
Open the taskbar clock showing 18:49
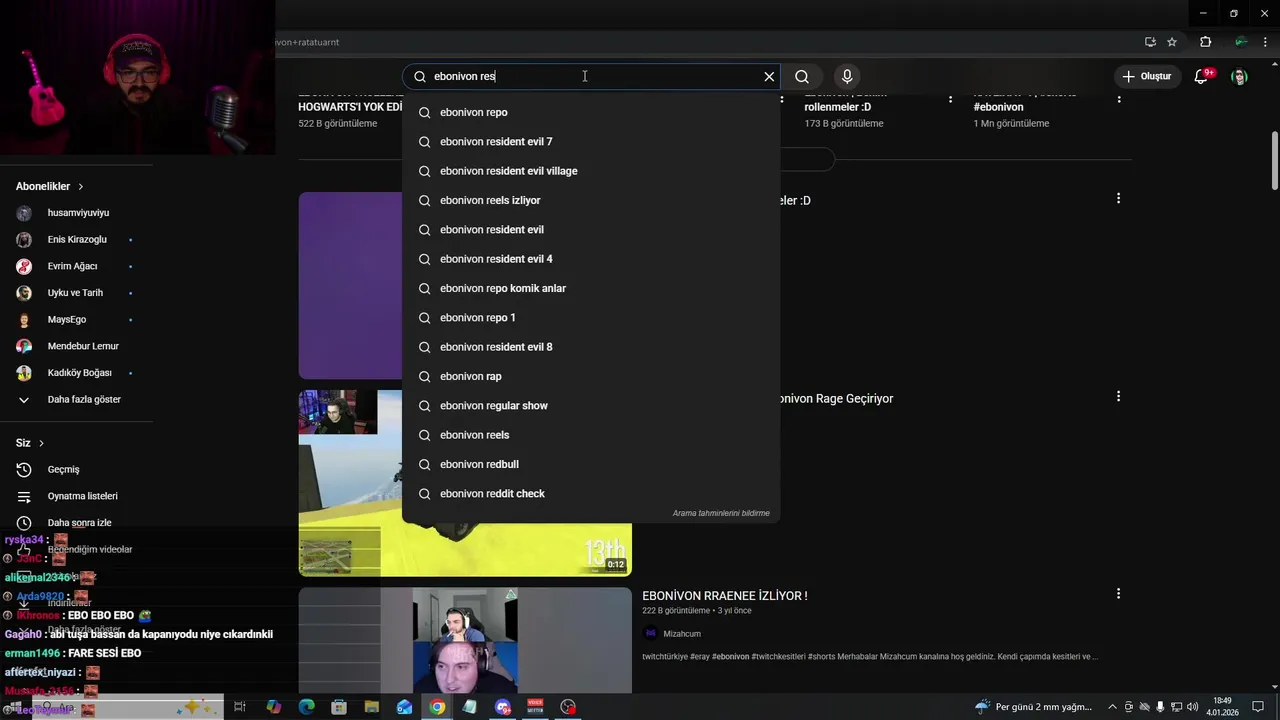(x=1222, y=707)
